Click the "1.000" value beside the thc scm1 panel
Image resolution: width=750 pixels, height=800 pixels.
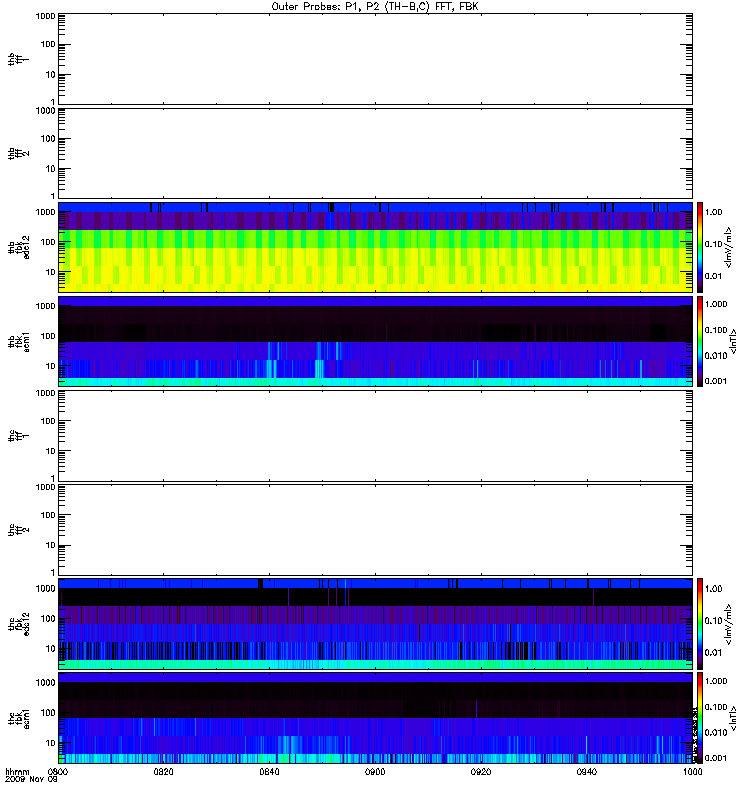point(716,681)
